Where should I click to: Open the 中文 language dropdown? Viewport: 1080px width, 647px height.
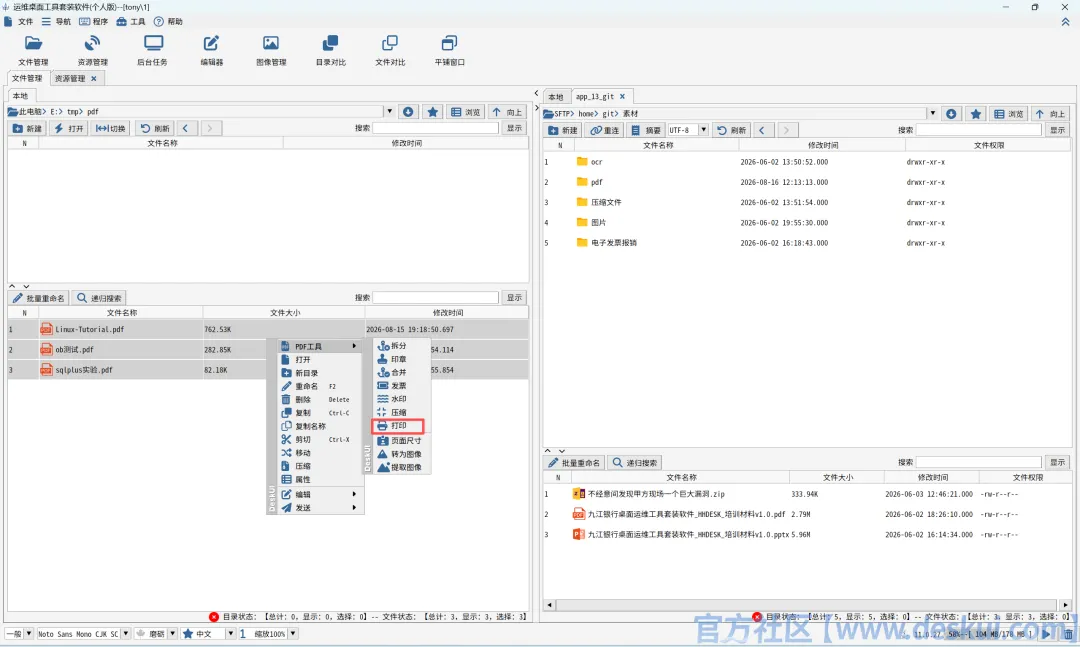(x=230, y=634)
